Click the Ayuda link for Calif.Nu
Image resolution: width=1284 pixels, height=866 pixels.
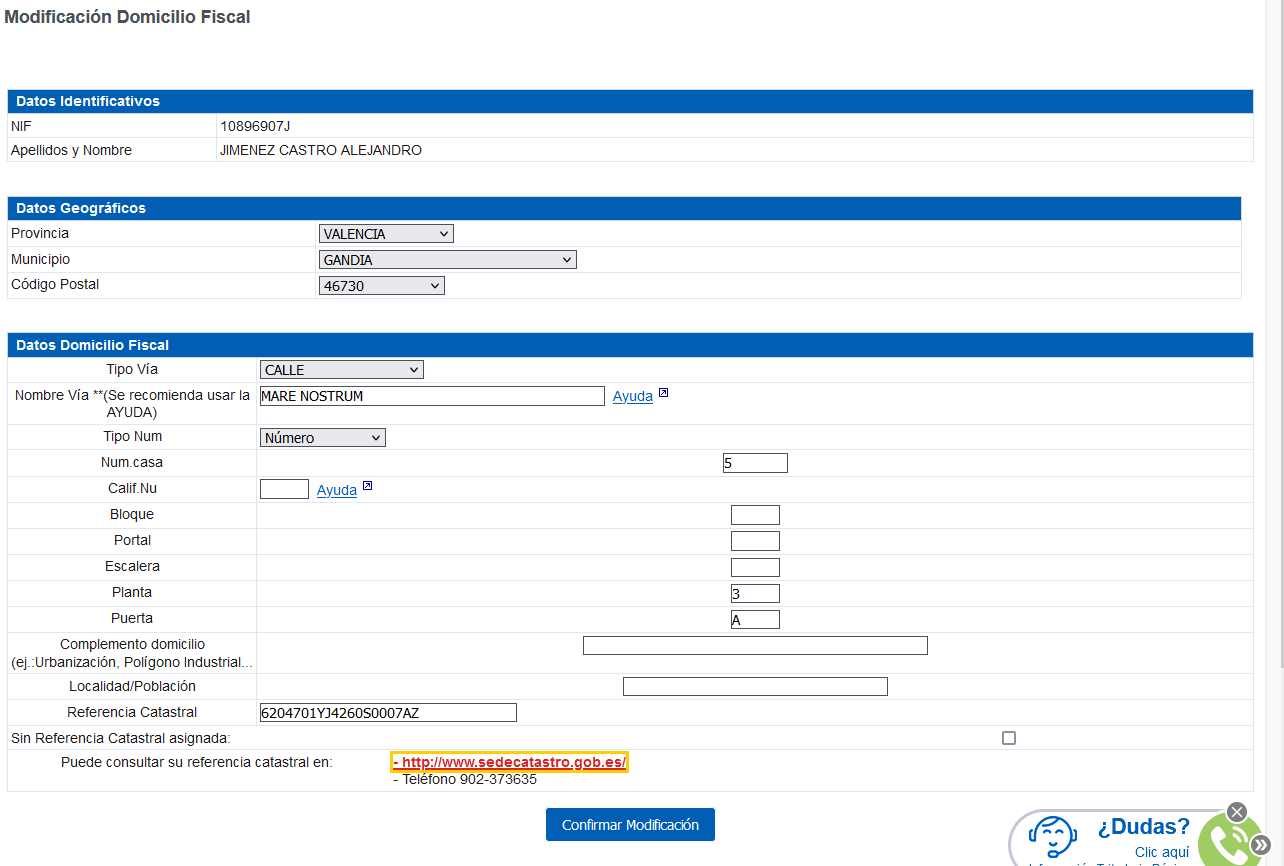(337, 490)
